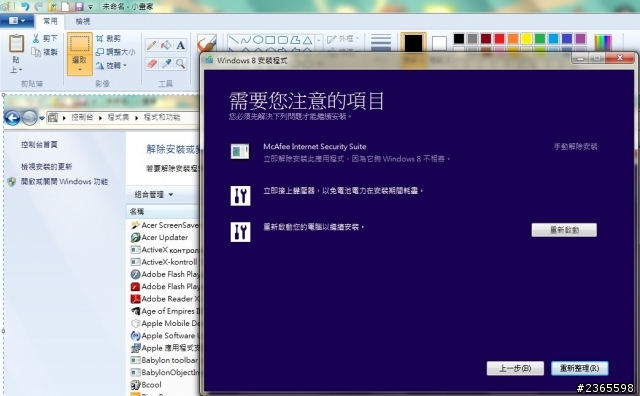
Task: Switch to the Home ribbon tab
Action: [x=51, y=21]
